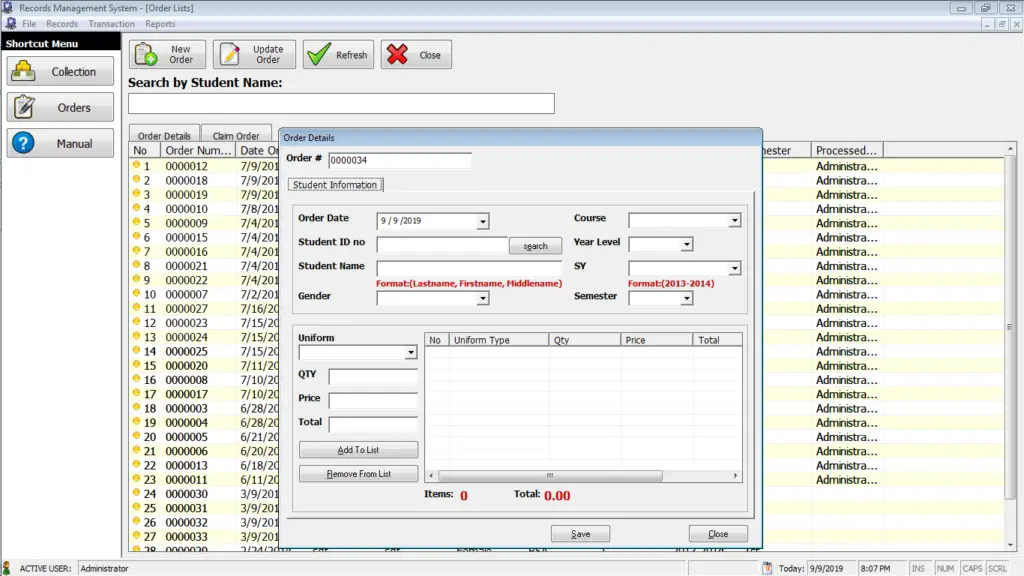
Task: Click the Records Management System title bar icon
Action: tap(8, 7)
